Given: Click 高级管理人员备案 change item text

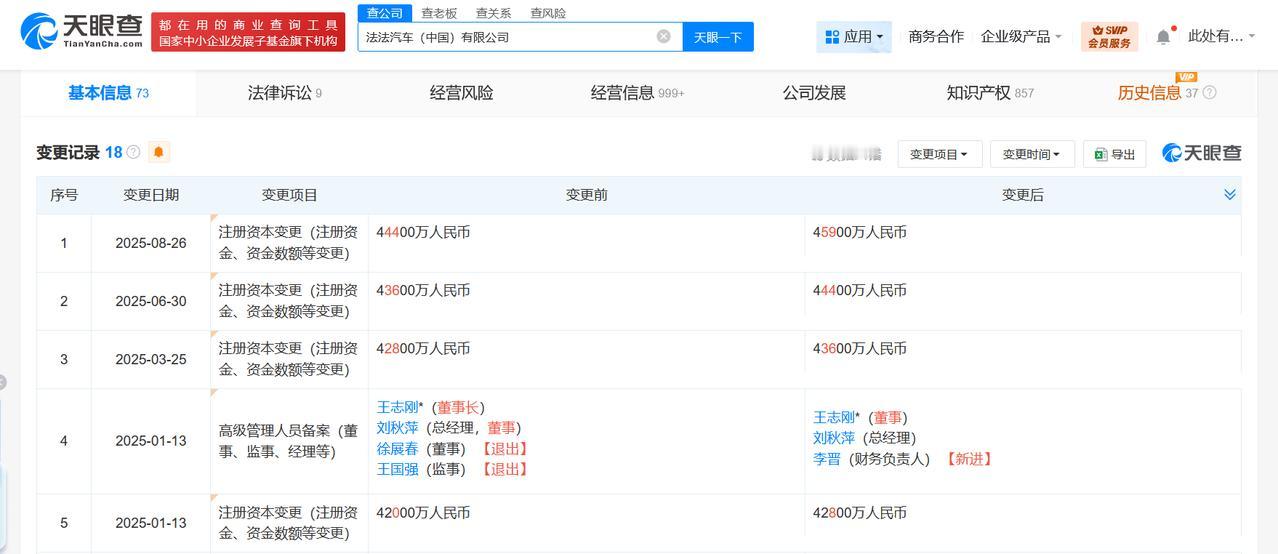Looking at the screenshot, I should click(288, 441).
